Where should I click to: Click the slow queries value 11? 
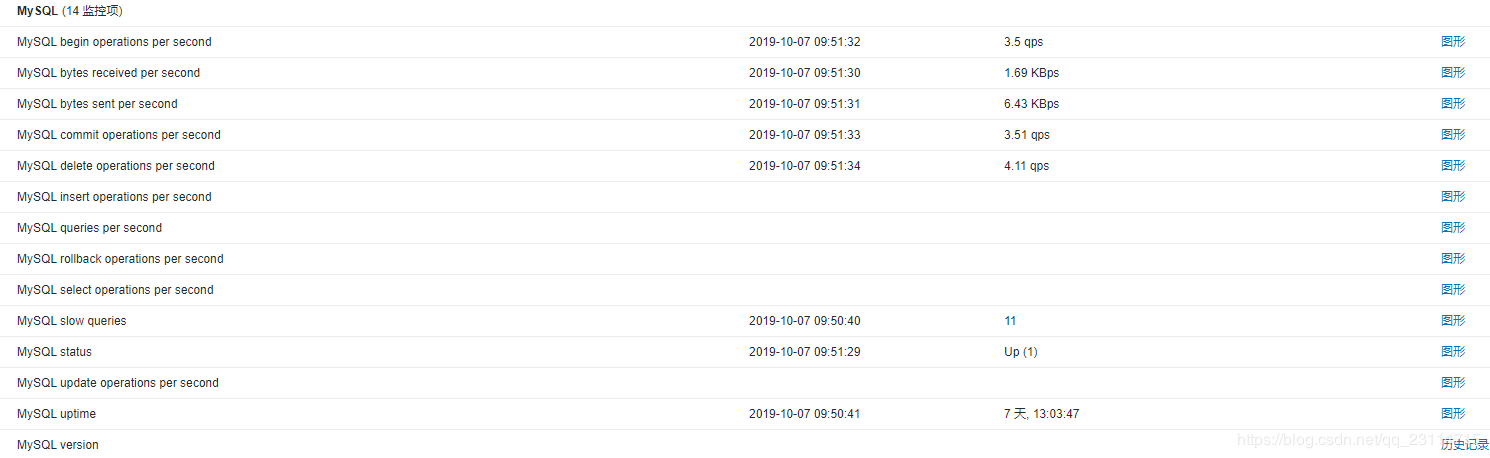(x=1010, y=321)
